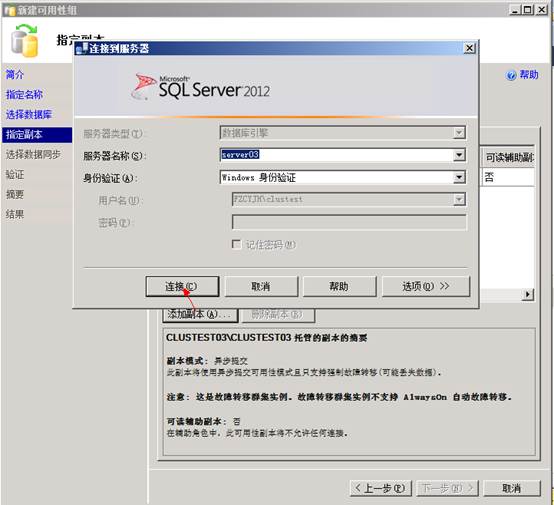The height and width of the screenshot is (505, 554).
Task: Click the 密码 password field
Action: tap(349, 223)
